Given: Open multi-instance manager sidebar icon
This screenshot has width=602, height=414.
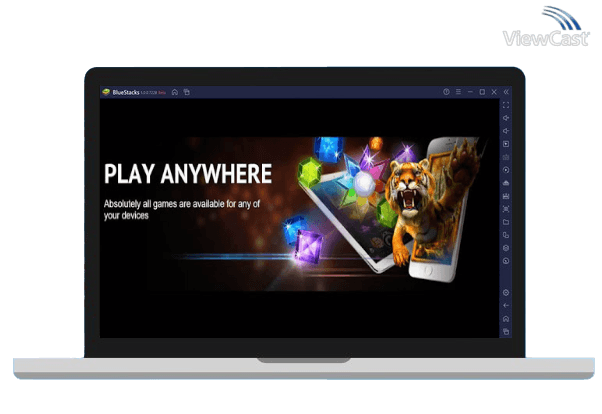Looking at the screenshot, I should tap(506, 235).
